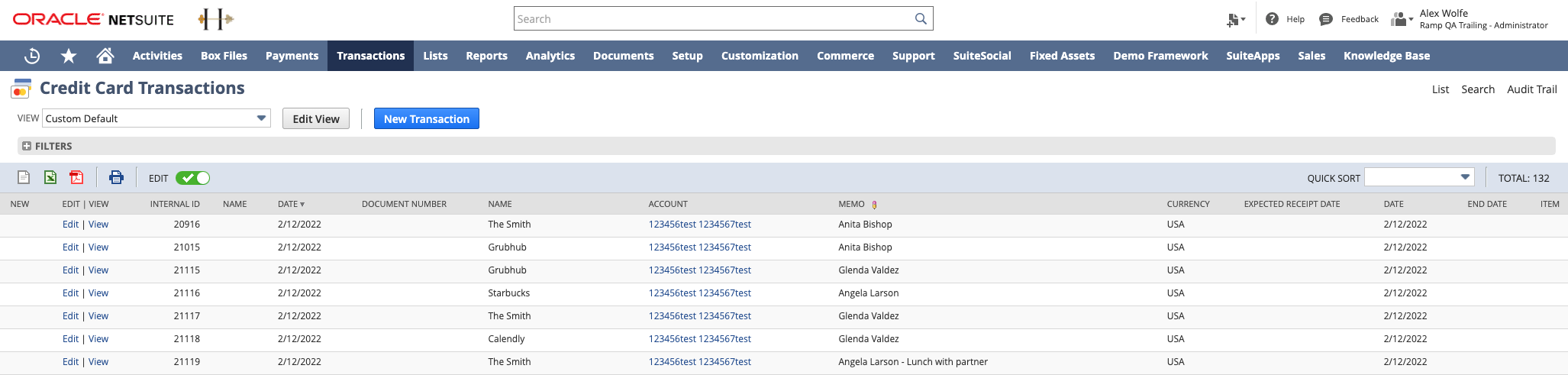Viewport: 1568px width, 375px height.
Task: Click View for record 21015
Action: [x=98, y=247]
